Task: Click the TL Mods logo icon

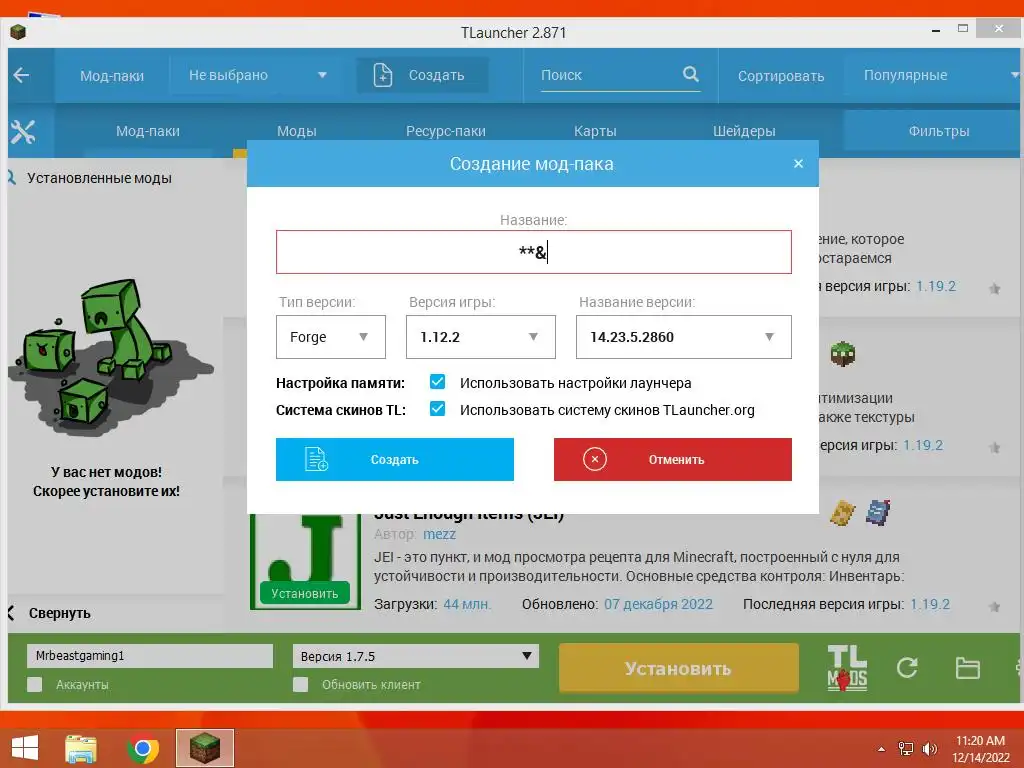Action: [x=847, y=667]
